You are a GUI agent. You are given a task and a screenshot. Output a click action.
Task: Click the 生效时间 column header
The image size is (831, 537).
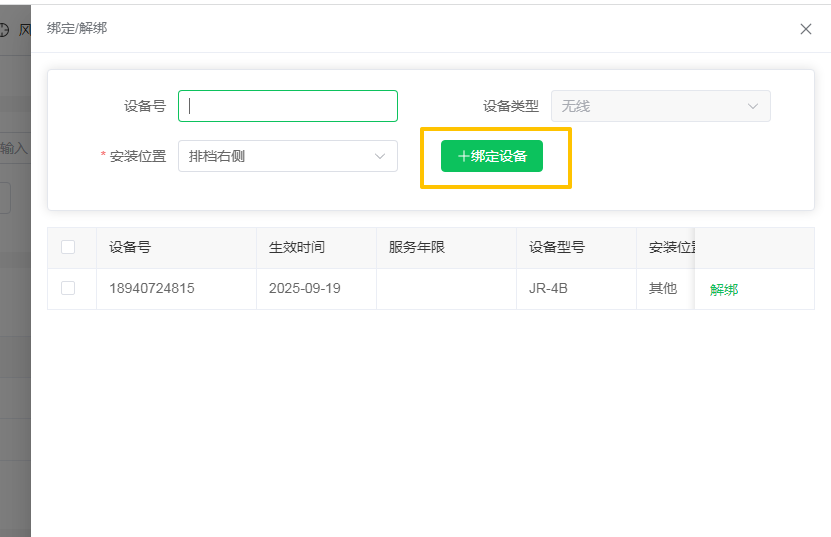pos(297,248)
